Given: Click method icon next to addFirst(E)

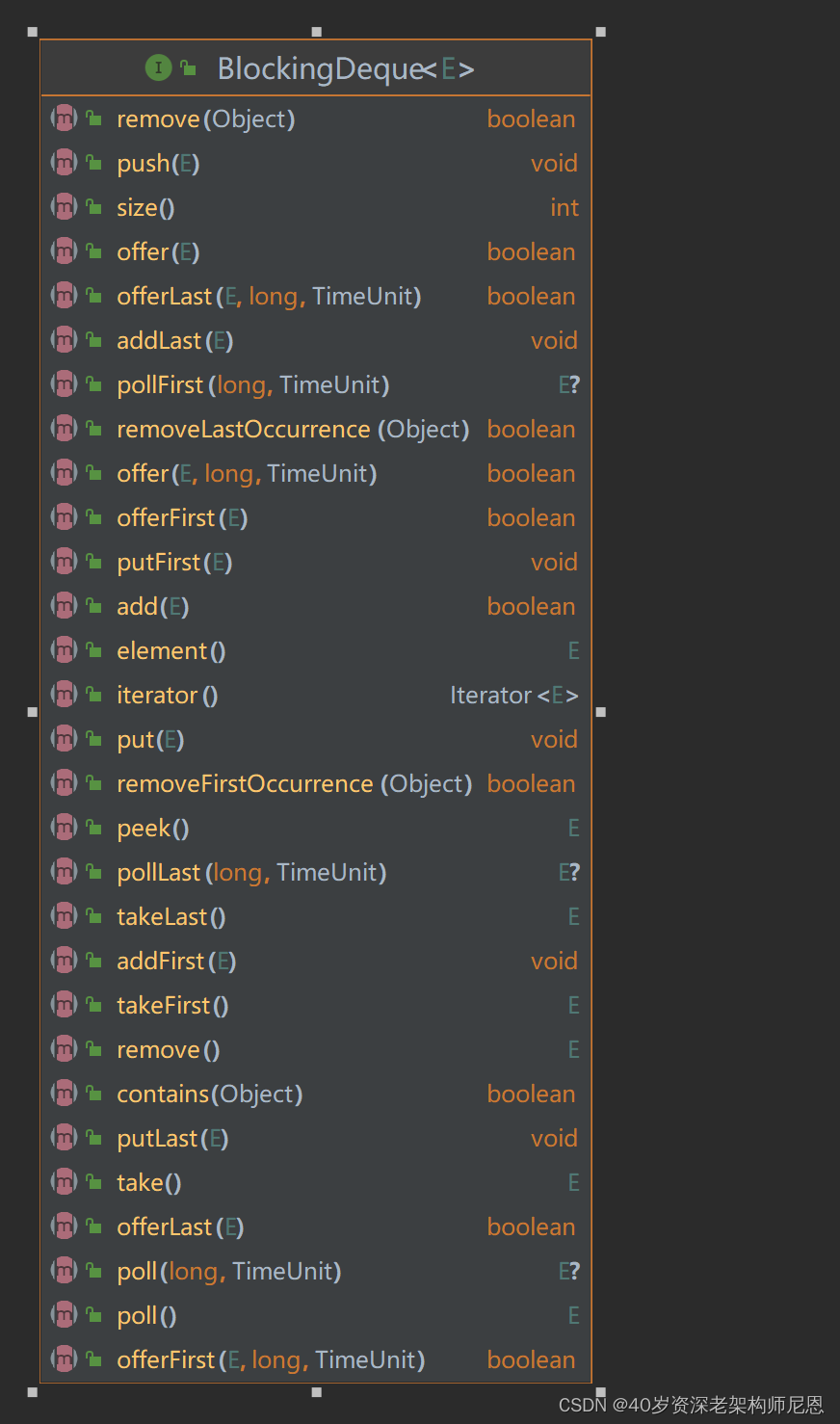Looking at the screenshot, I should point(64,961).
